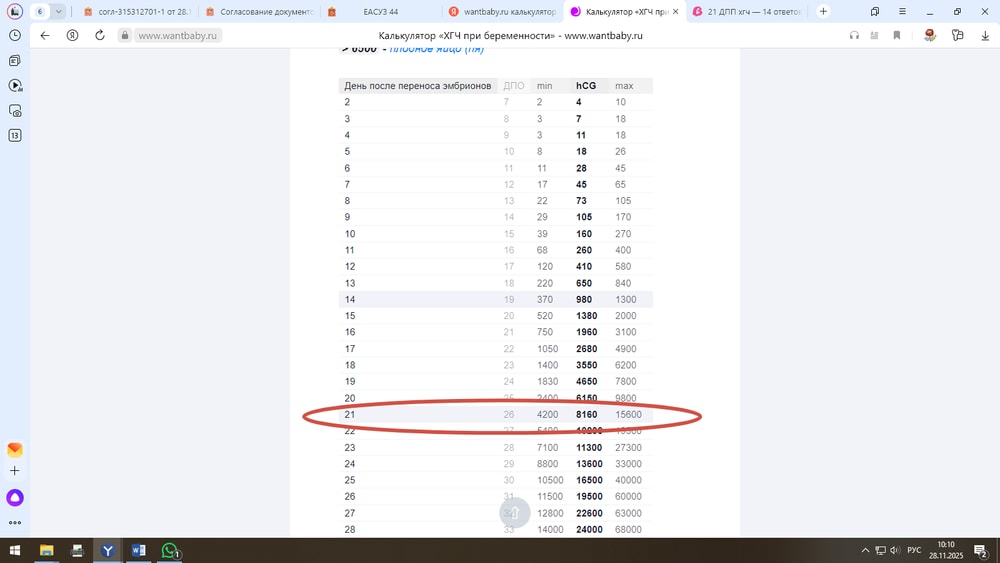Open Yandex Mail icon in the sidebar

[x=15, y=450]
